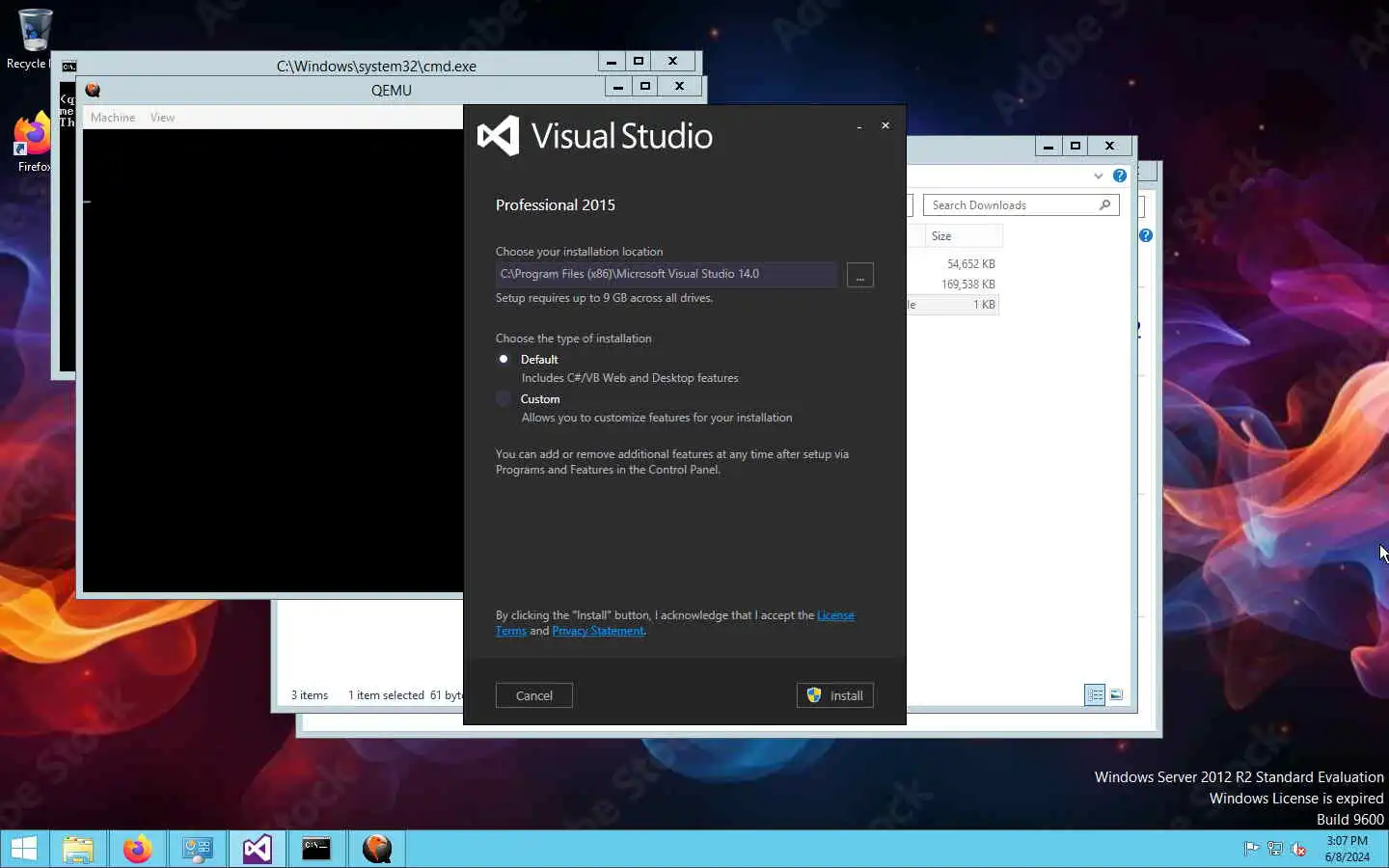Screen dimensions: 1389x868
Task: Open network icon in system tray
Action: tap(1275, 849)
